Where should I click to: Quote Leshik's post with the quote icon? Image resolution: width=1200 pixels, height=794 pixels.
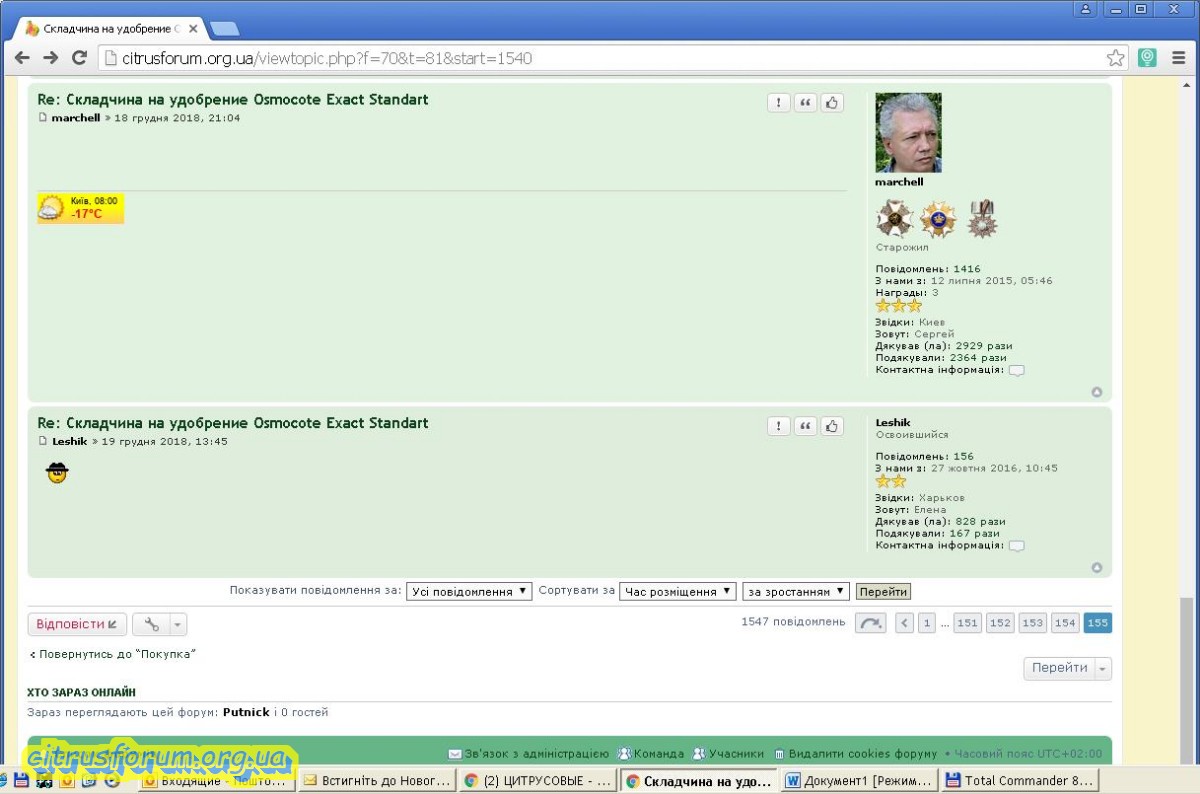pyautogui.click(x=805, y=426)
